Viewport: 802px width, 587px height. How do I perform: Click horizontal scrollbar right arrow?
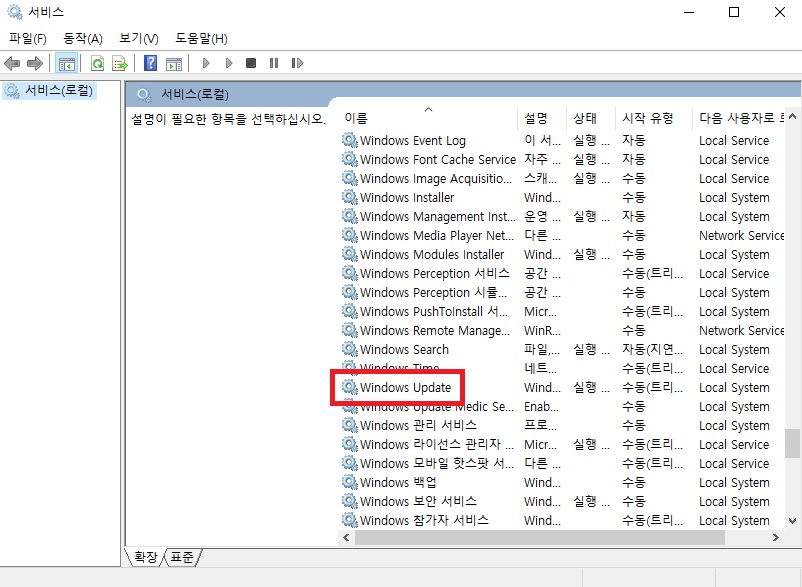point(776,537)
